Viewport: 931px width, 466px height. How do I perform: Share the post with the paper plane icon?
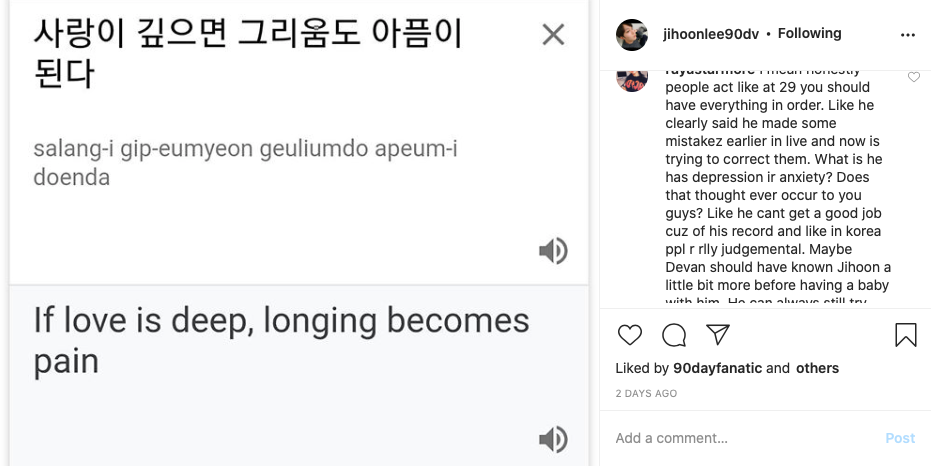718,335
